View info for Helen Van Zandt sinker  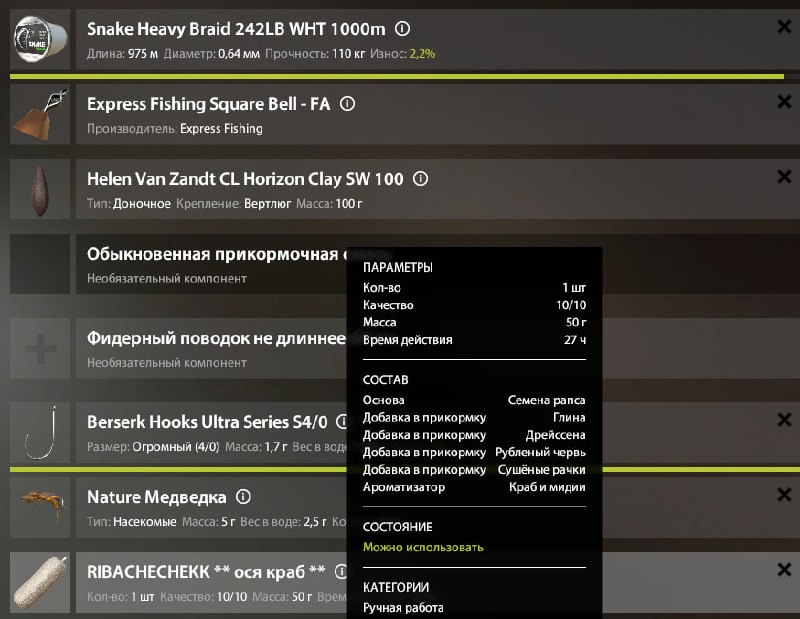(x=421, y=179)
